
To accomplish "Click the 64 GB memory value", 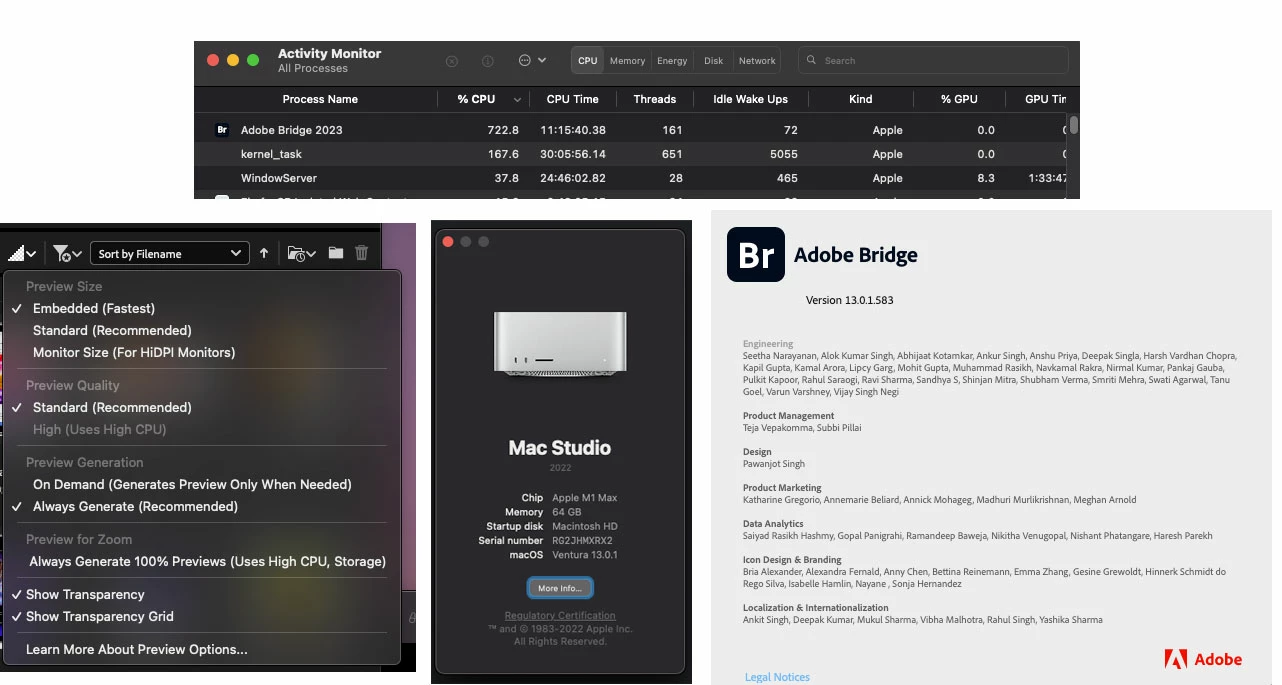I will [567, 512].
